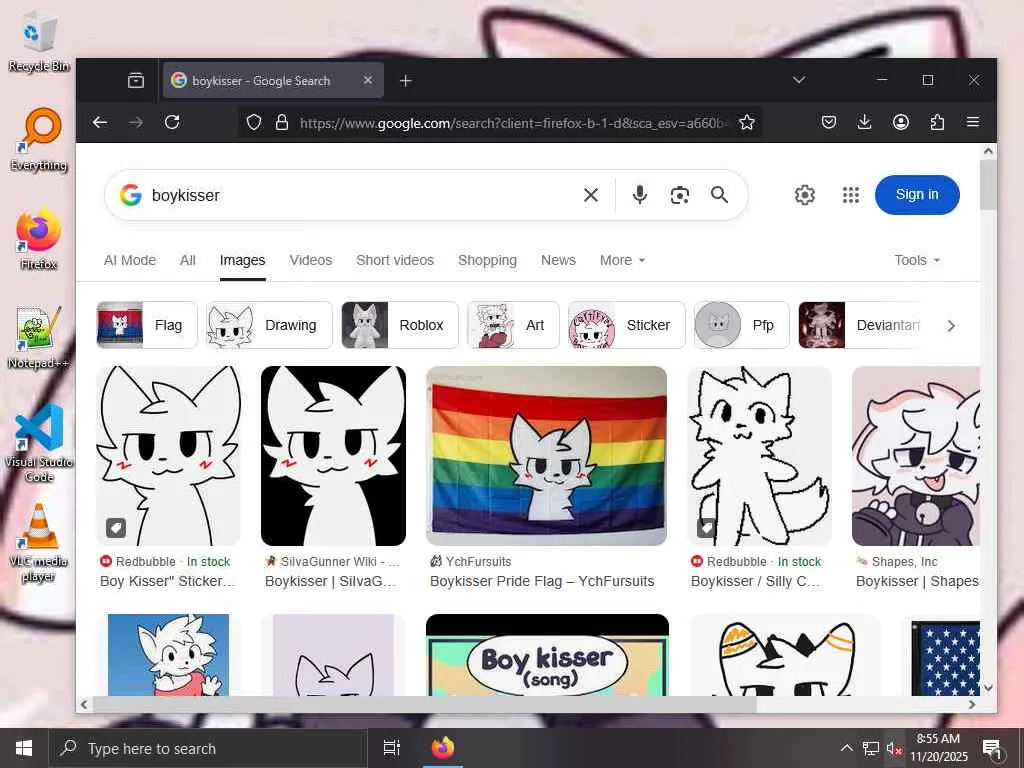
Task: Submit search with magnifying glass icon
Action: pyautogui.click(x=719, y=195)
